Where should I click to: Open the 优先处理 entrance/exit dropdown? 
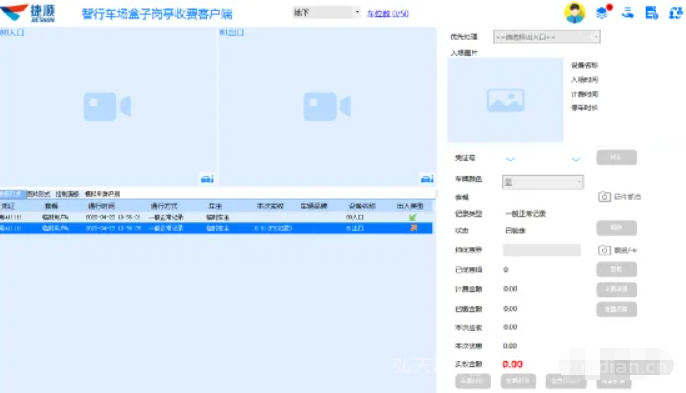point(546,37)
